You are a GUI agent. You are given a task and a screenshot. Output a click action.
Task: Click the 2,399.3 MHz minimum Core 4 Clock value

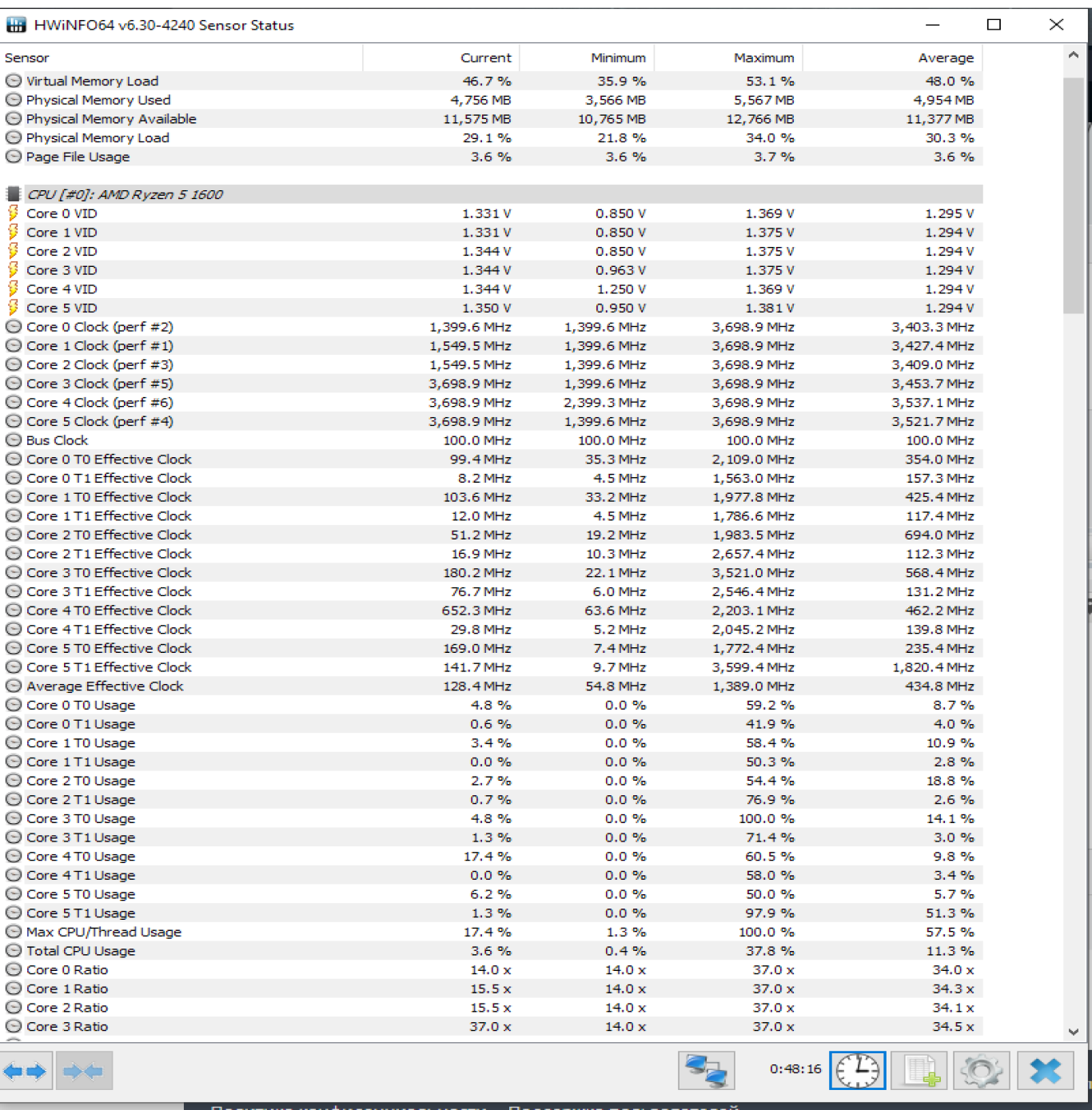click(x=604, y=403)
